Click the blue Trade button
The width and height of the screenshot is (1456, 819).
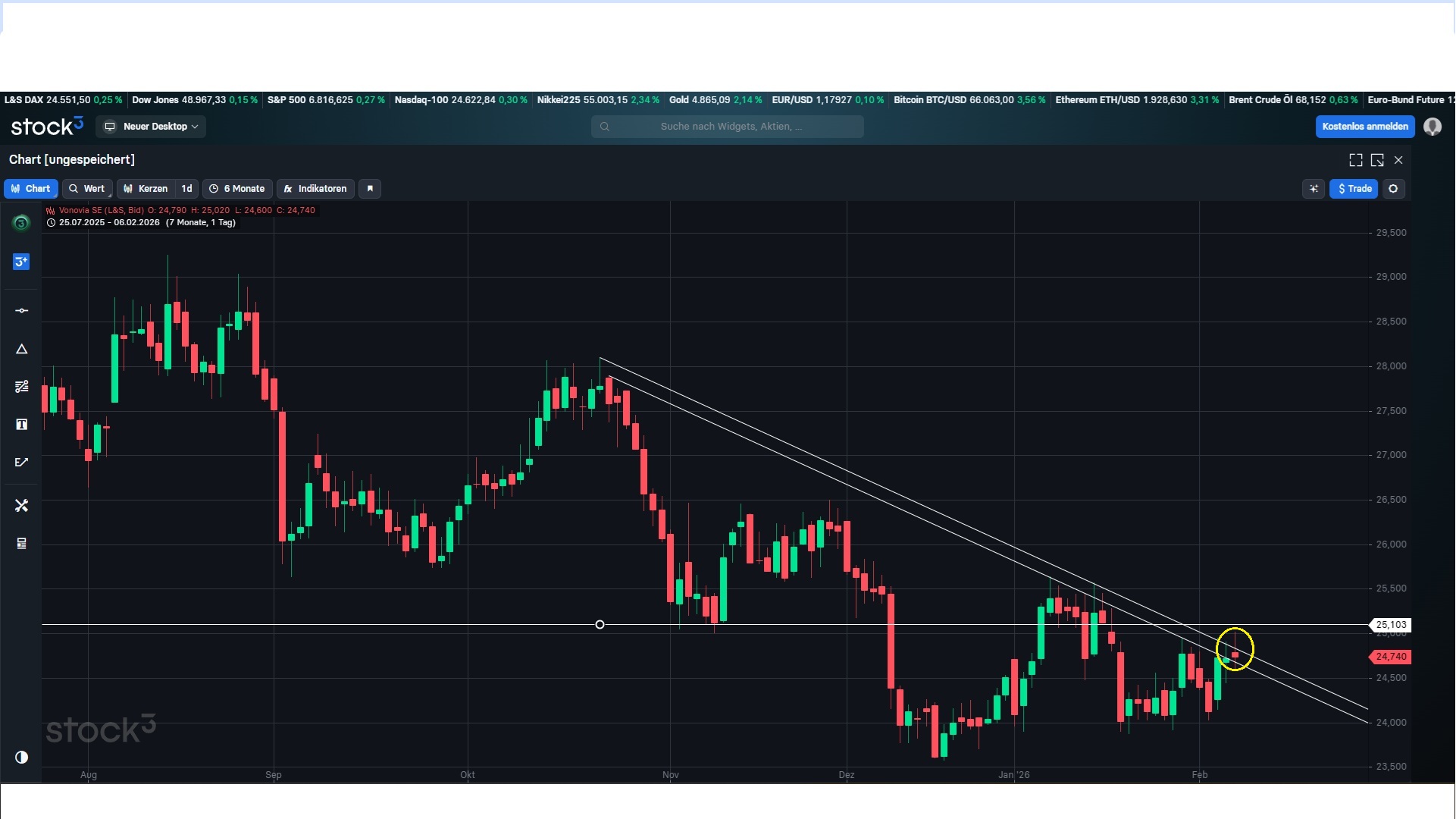[x=1354, y=189]
